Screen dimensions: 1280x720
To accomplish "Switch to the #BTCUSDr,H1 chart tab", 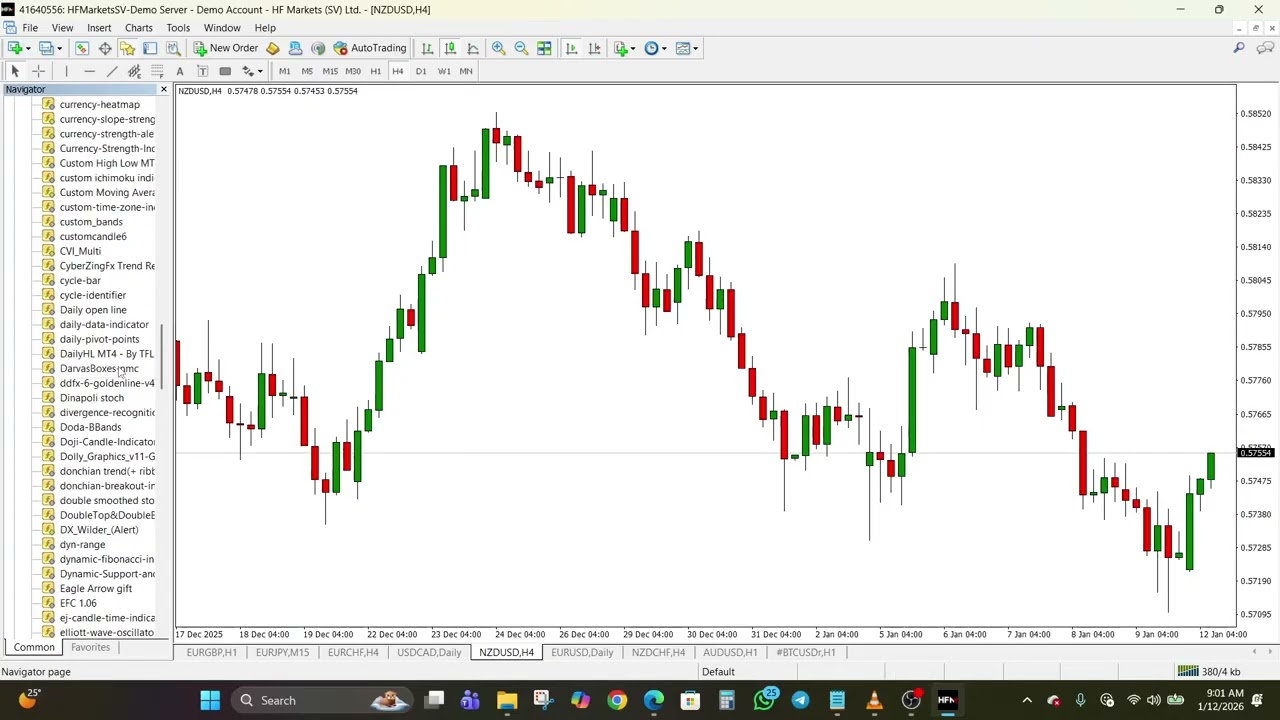I will click(805, 652).
